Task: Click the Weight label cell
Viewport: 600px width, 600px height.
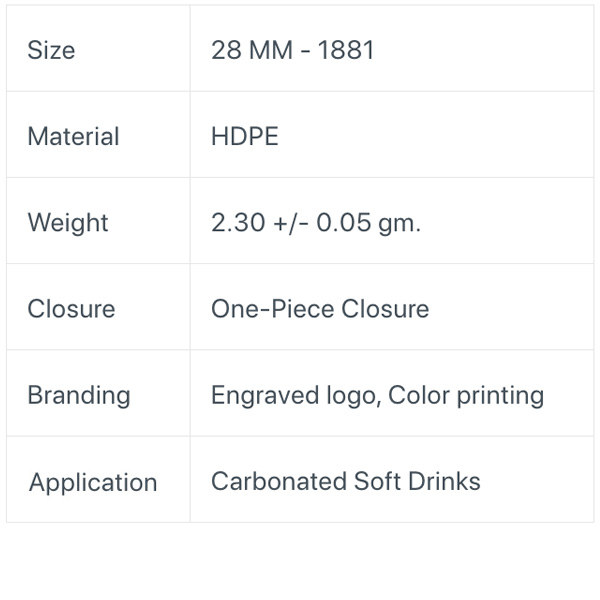Action: point(98,221)
